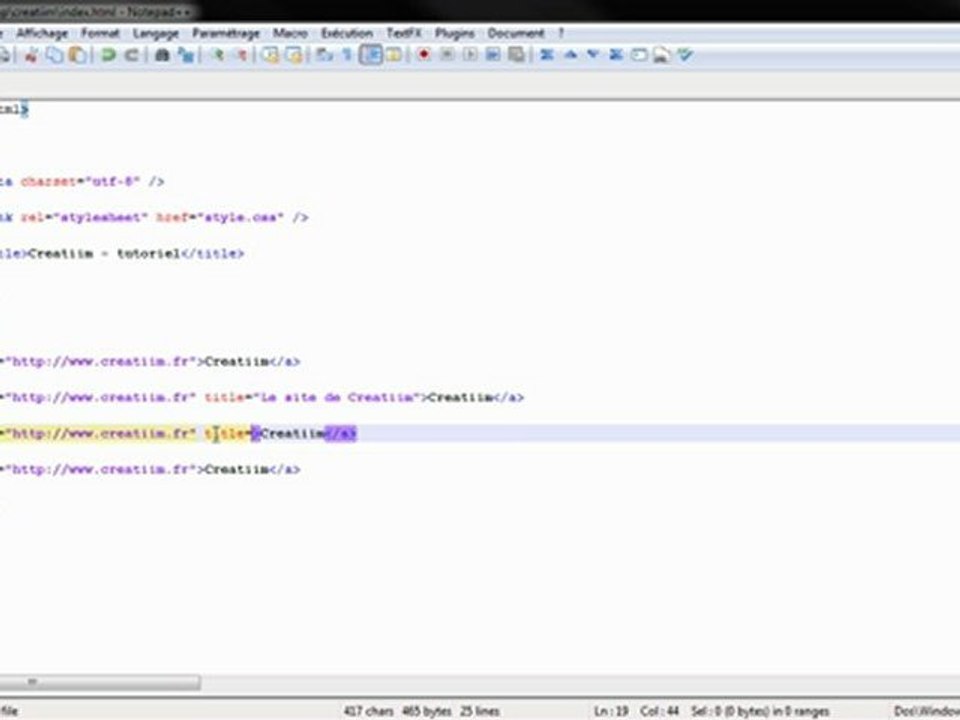This screenshot has width=960, height=720.
Task: Click the Clear Compare results icon
Action: 616,55
